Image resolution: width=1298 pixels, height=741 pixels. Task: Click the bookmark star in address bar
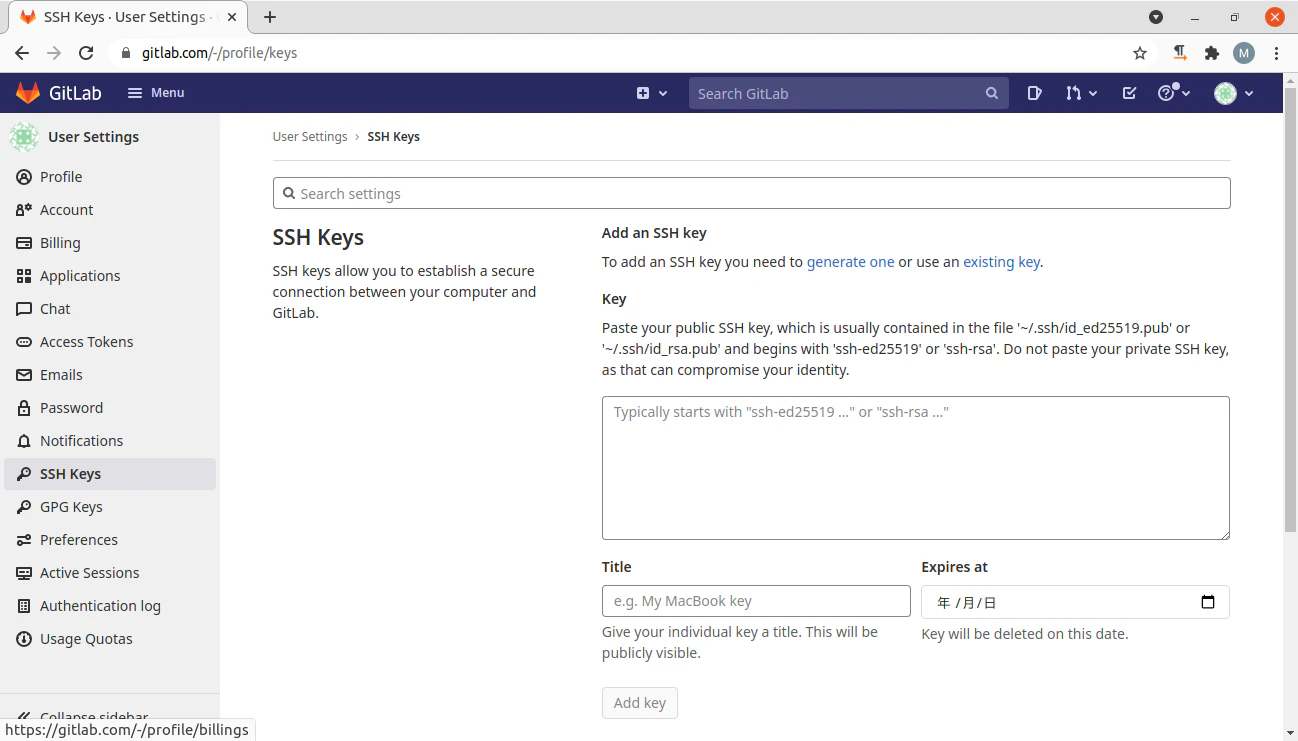(x=1140, y=53)
